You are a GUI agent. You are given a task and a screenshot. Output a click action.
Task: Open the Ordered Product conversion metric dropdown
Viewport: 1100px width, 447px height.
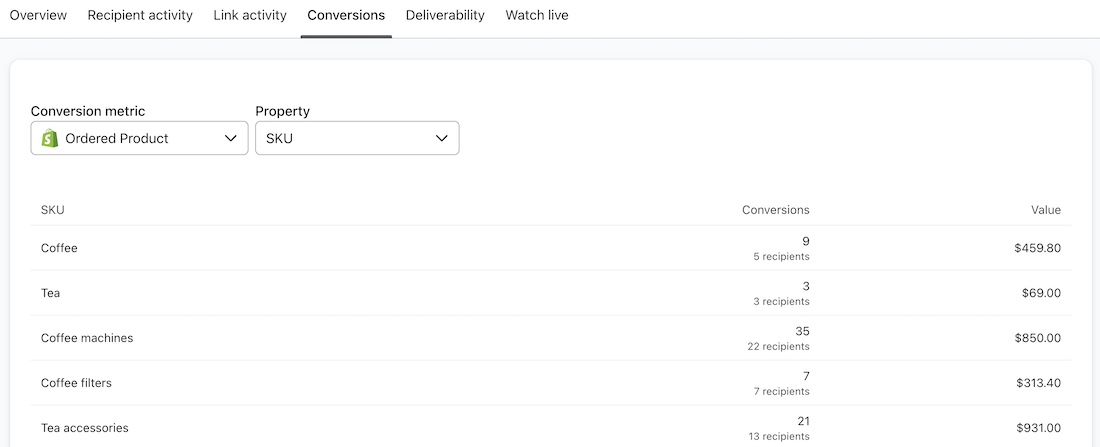139,139
